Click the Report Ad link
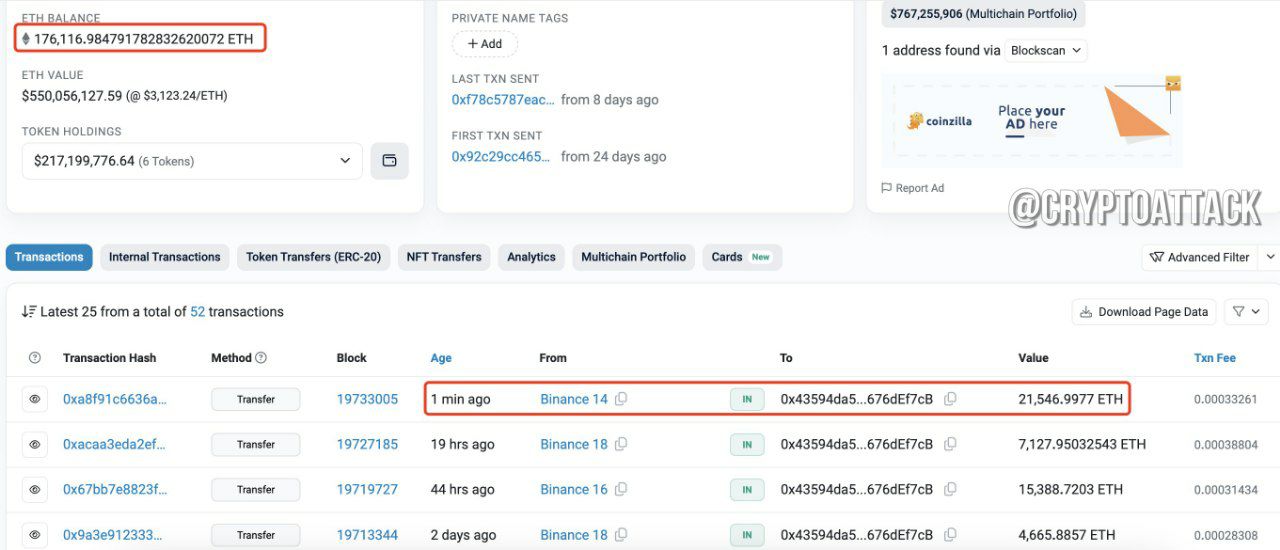Screen dimensions: 1280x550 tap(912, 188)
